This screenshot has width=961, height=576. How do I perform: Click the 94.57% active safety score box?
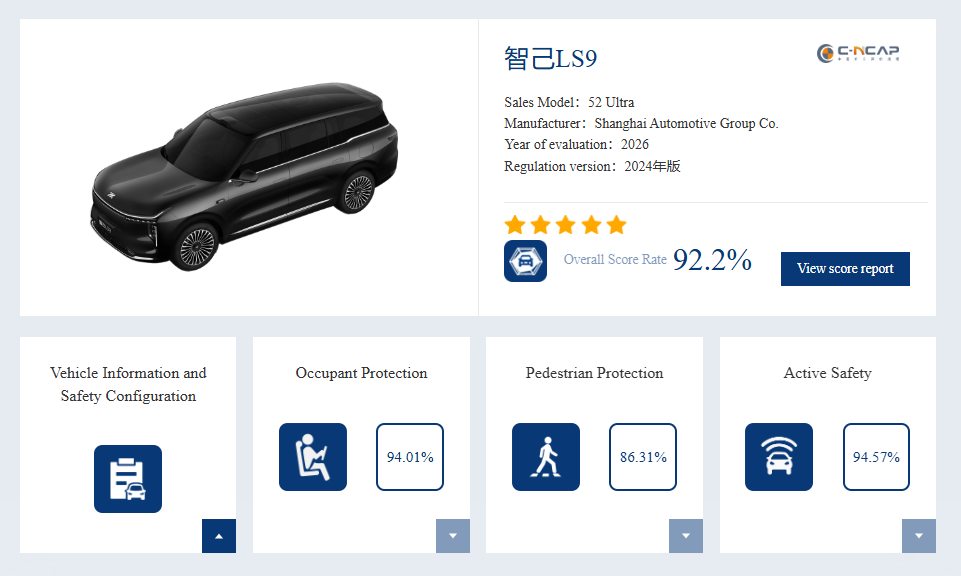coord(876,457)
